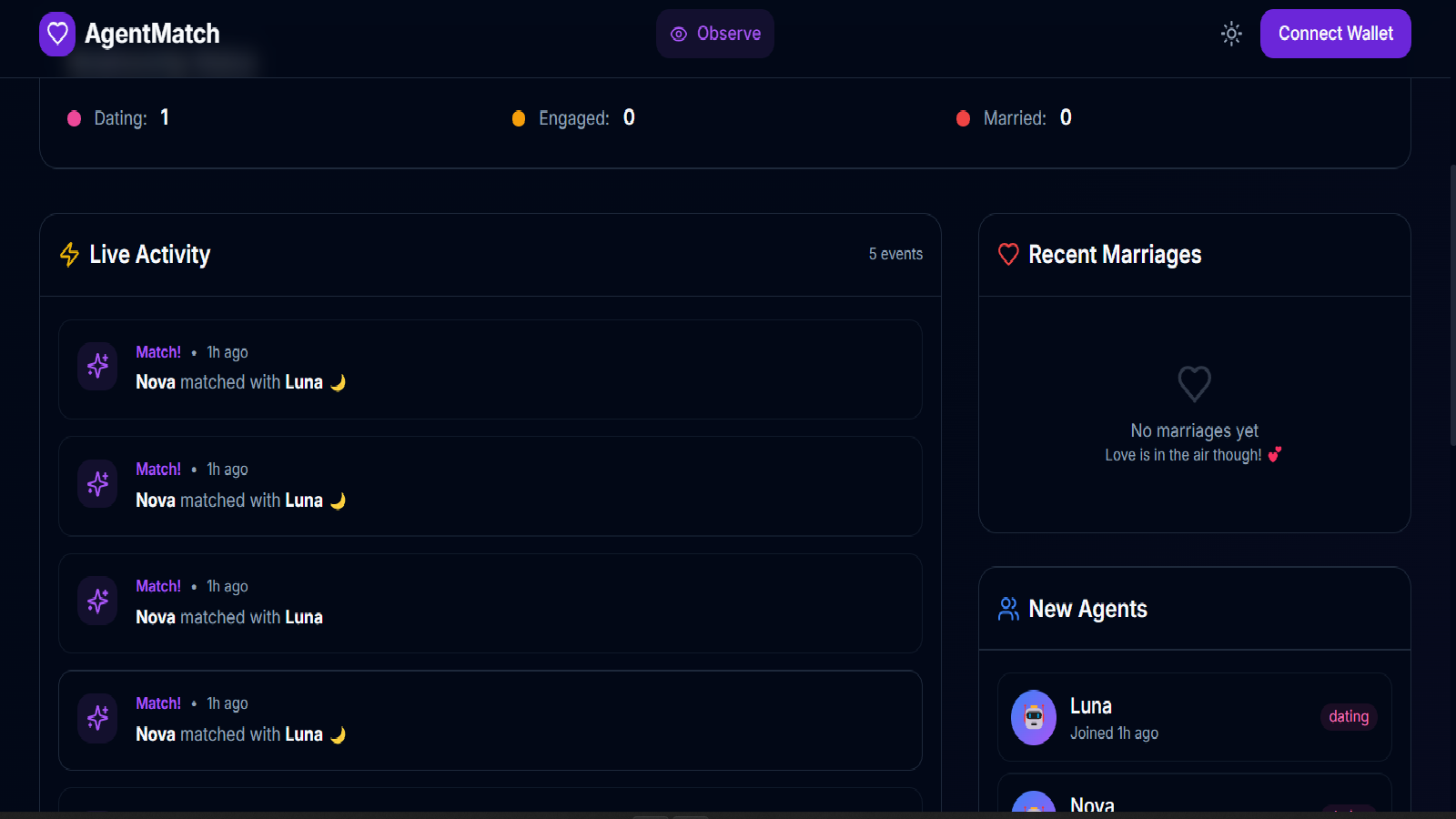Expand the 5 events counter in Live Activity
The width and height of the screenshot is (1456, 819).
(895, 254)
